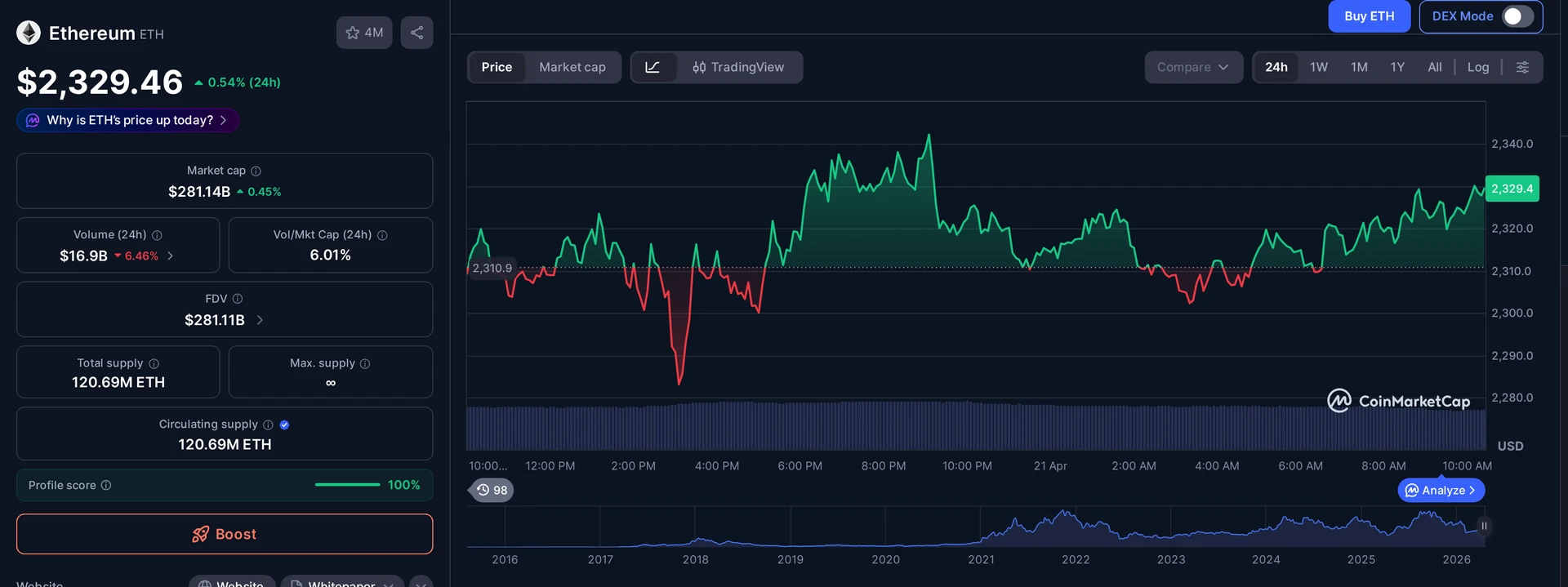This screenshot has height=587, width=1568.
Task: Toggle DEX Mode switch
Action: pyautogui.click(x=1517, y=16)
